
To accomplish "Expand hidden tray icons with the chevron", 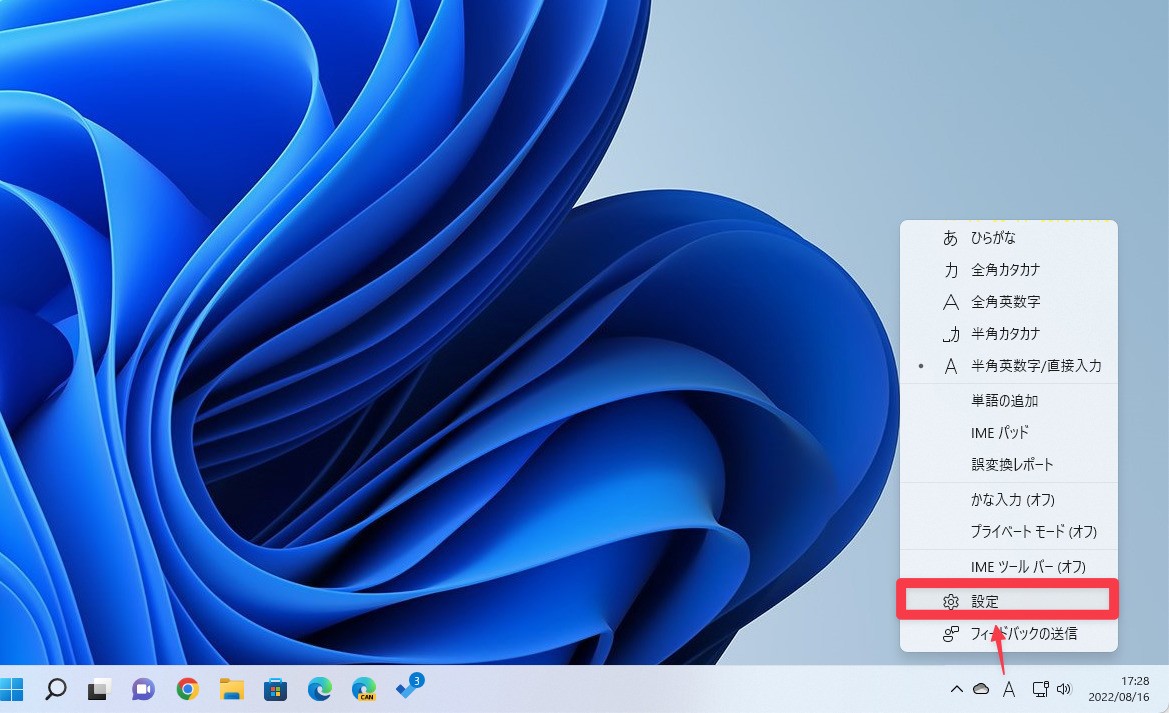I will coord(957,689).
